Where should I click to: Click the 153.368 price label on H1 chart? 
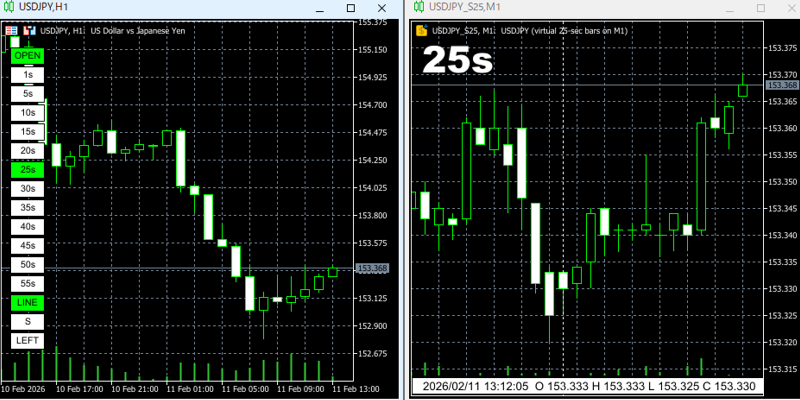(372, 268)
